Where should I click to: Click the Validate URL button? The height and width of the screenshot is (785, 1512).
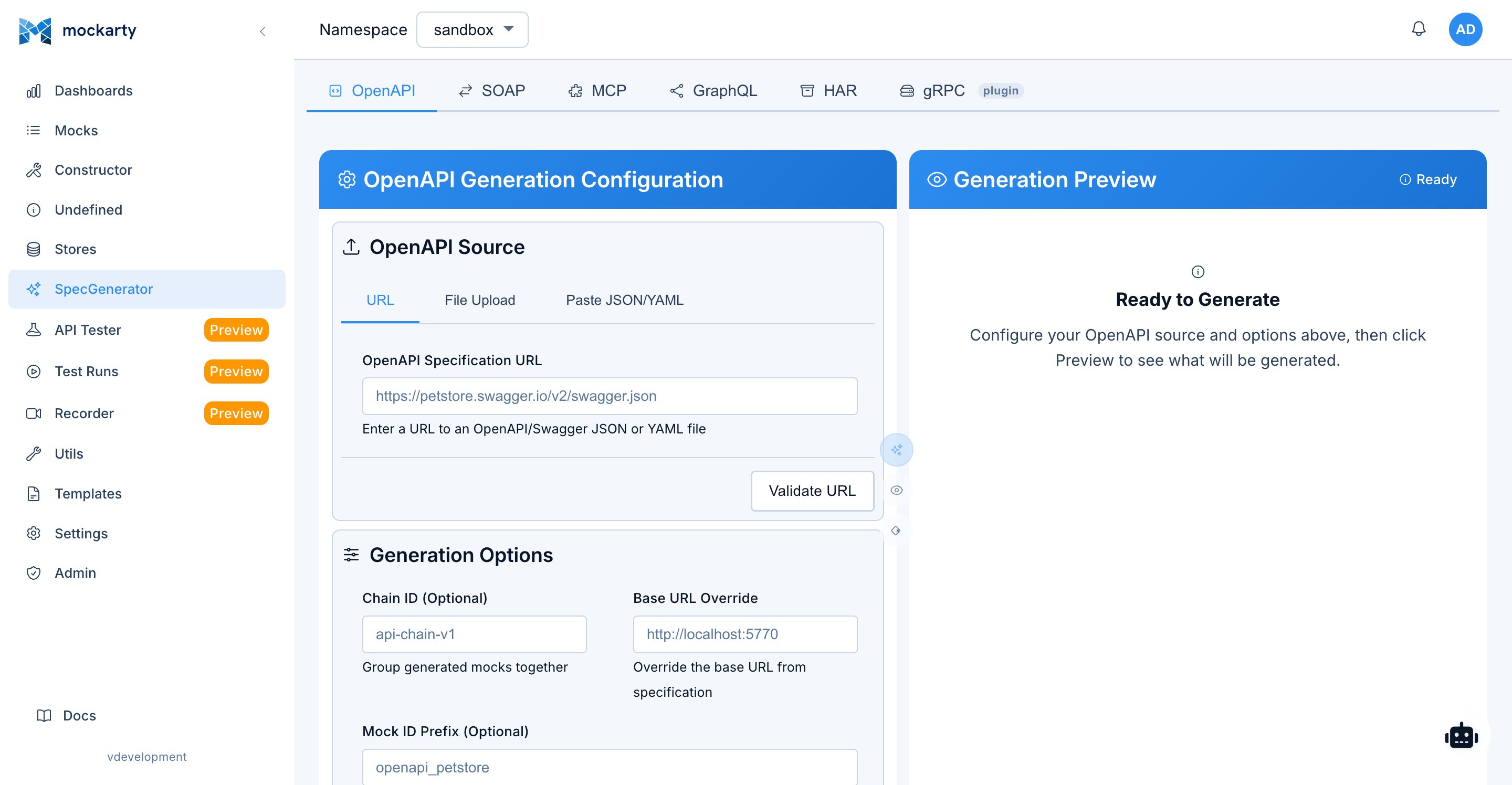[812, 491]
